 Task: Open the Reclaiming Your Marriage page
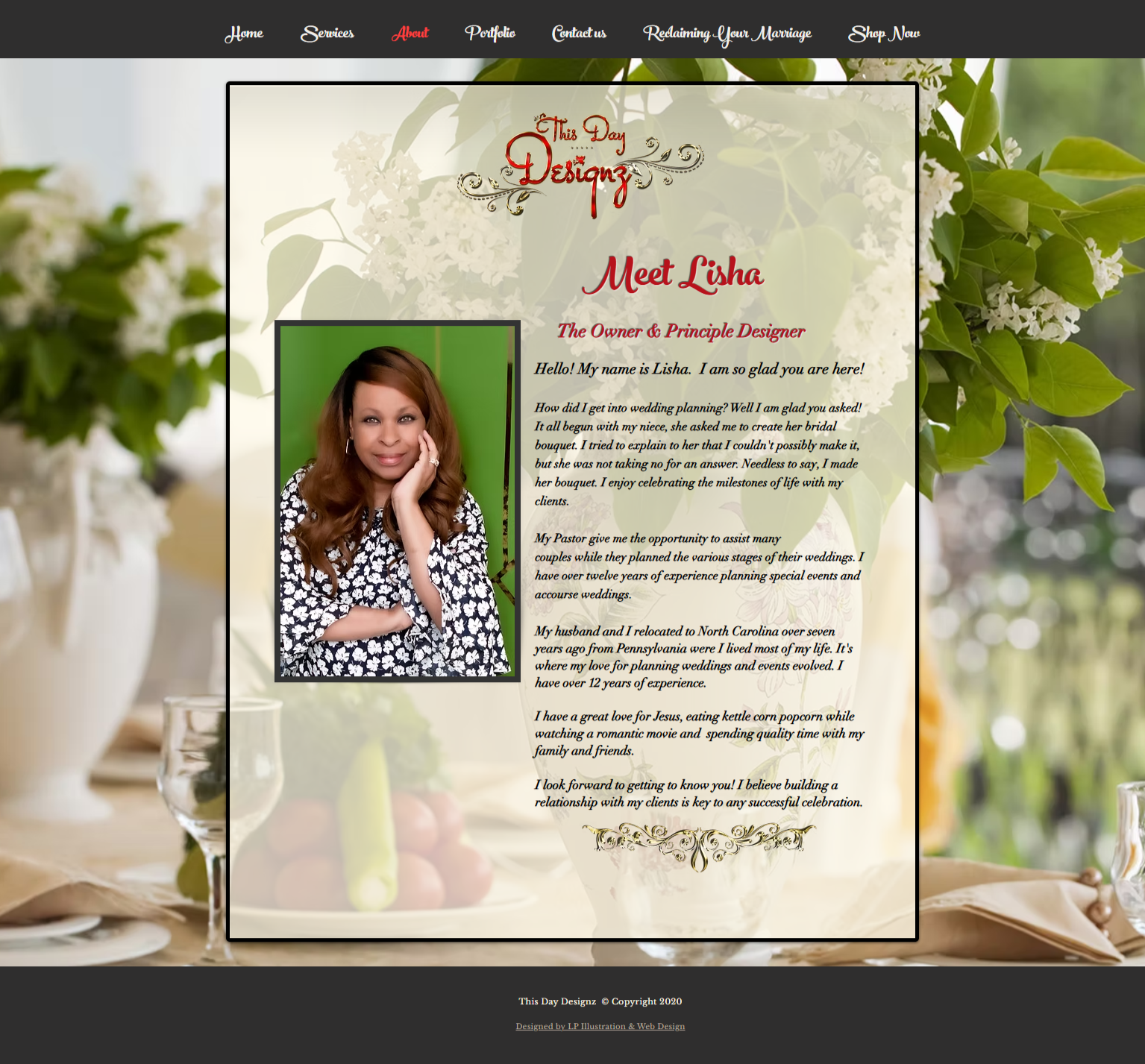727,33
